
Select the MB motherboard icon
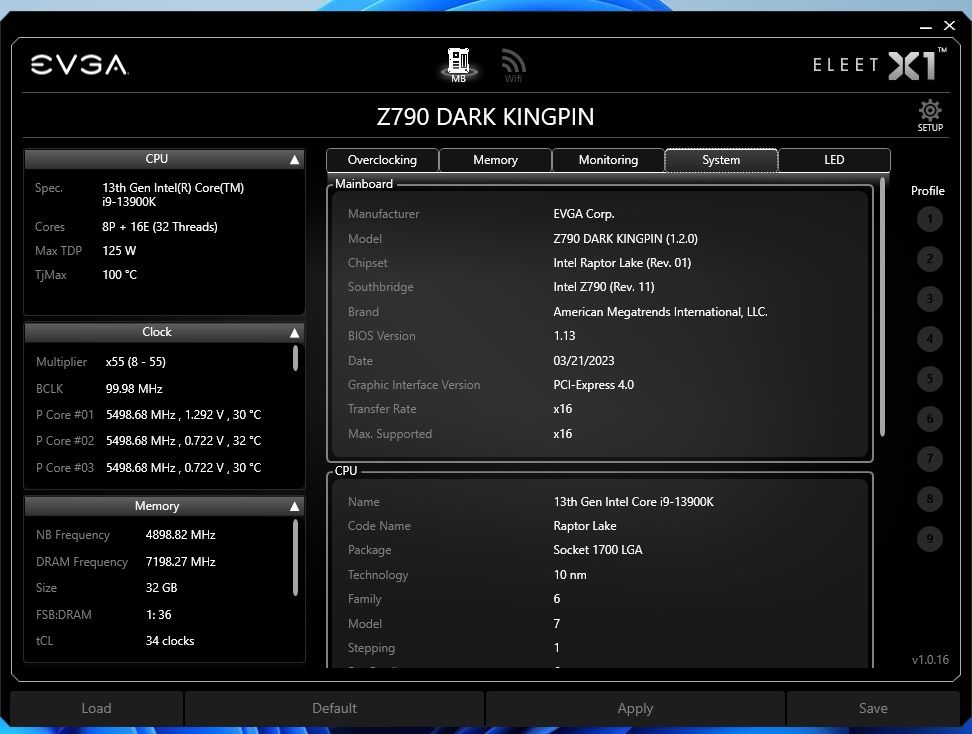click(x=459, y=65)
